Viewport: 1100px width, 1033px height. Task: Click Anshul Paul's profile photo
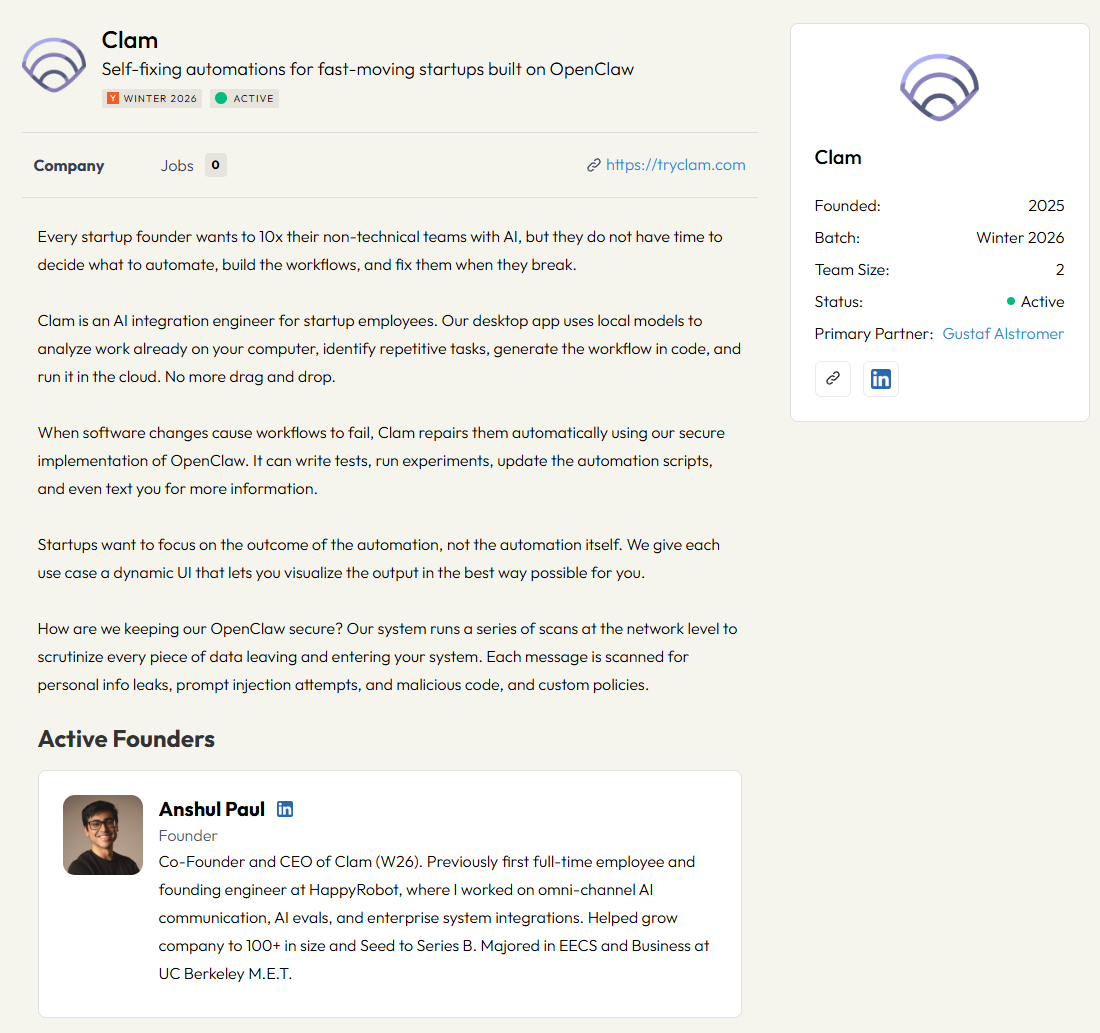tap(103, 835)
